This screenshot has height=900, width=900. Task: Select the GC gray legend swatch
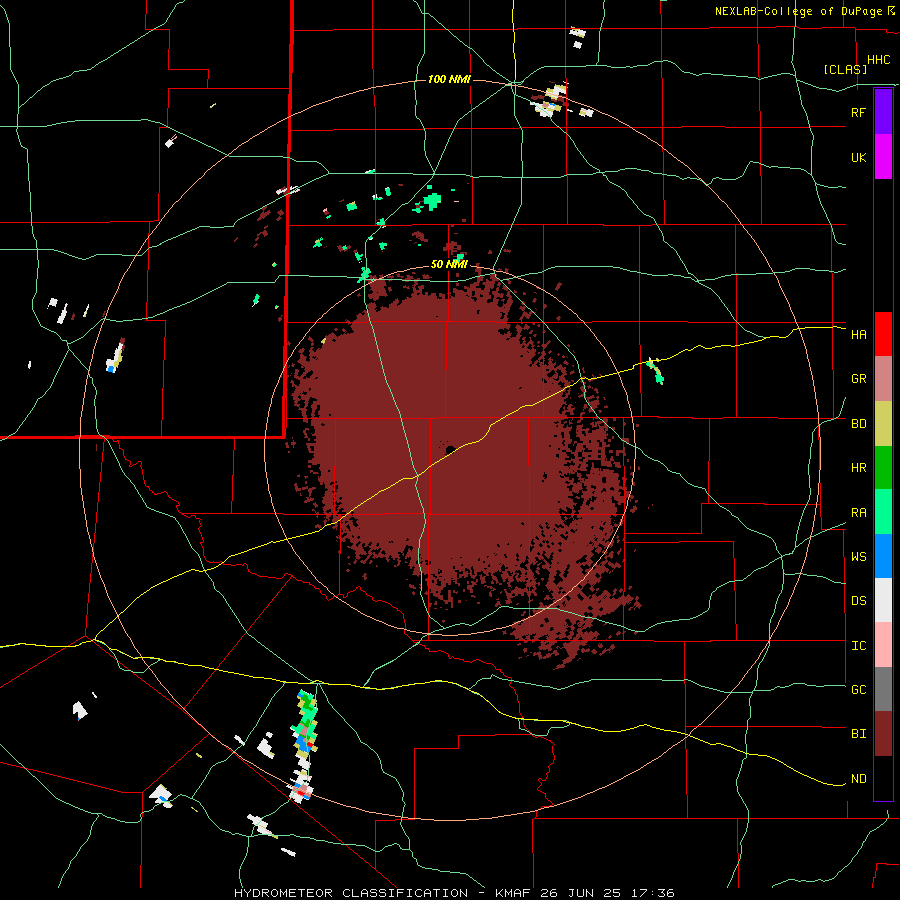883,689
